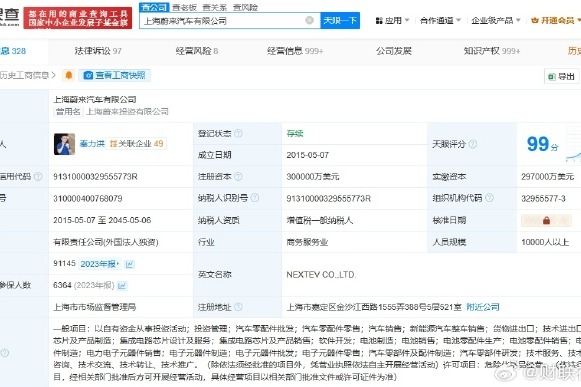
Task: Open the 2023年报 link
Action: pos(99,264)
